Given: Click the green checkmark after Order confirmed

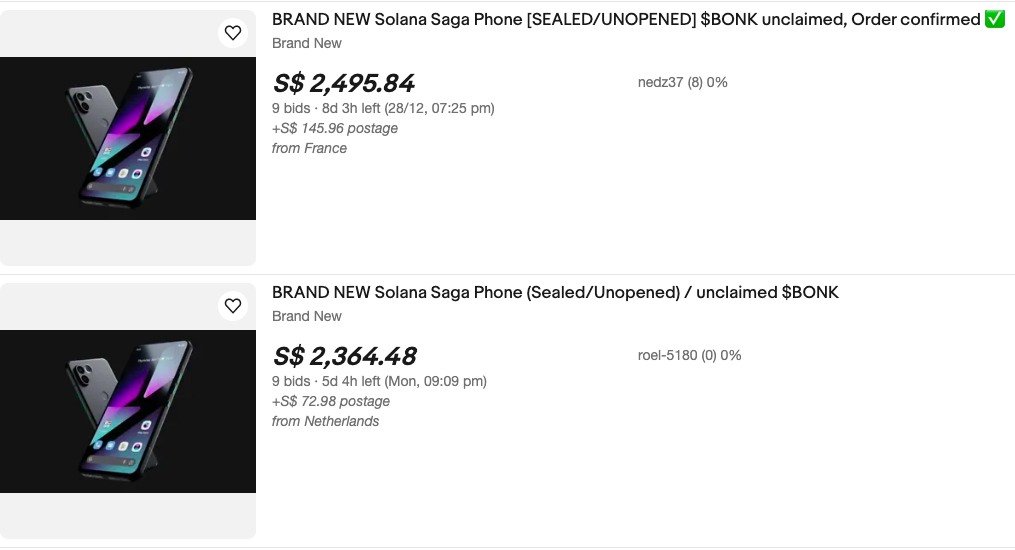Looking at the screenshot, I should 994,19.
